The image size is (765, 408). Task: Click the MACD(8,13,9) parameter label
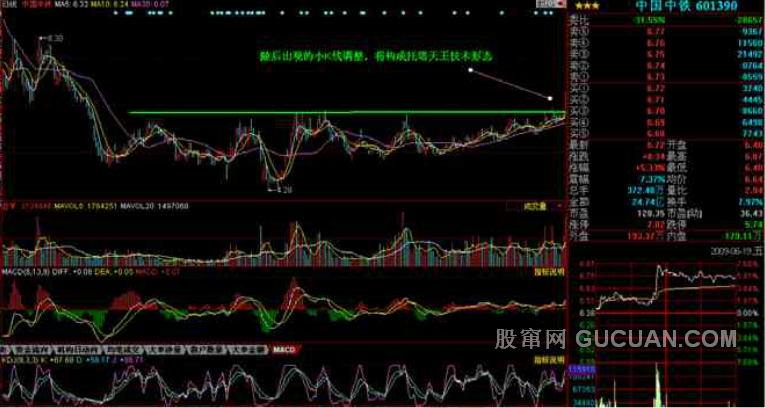(25, 272)
